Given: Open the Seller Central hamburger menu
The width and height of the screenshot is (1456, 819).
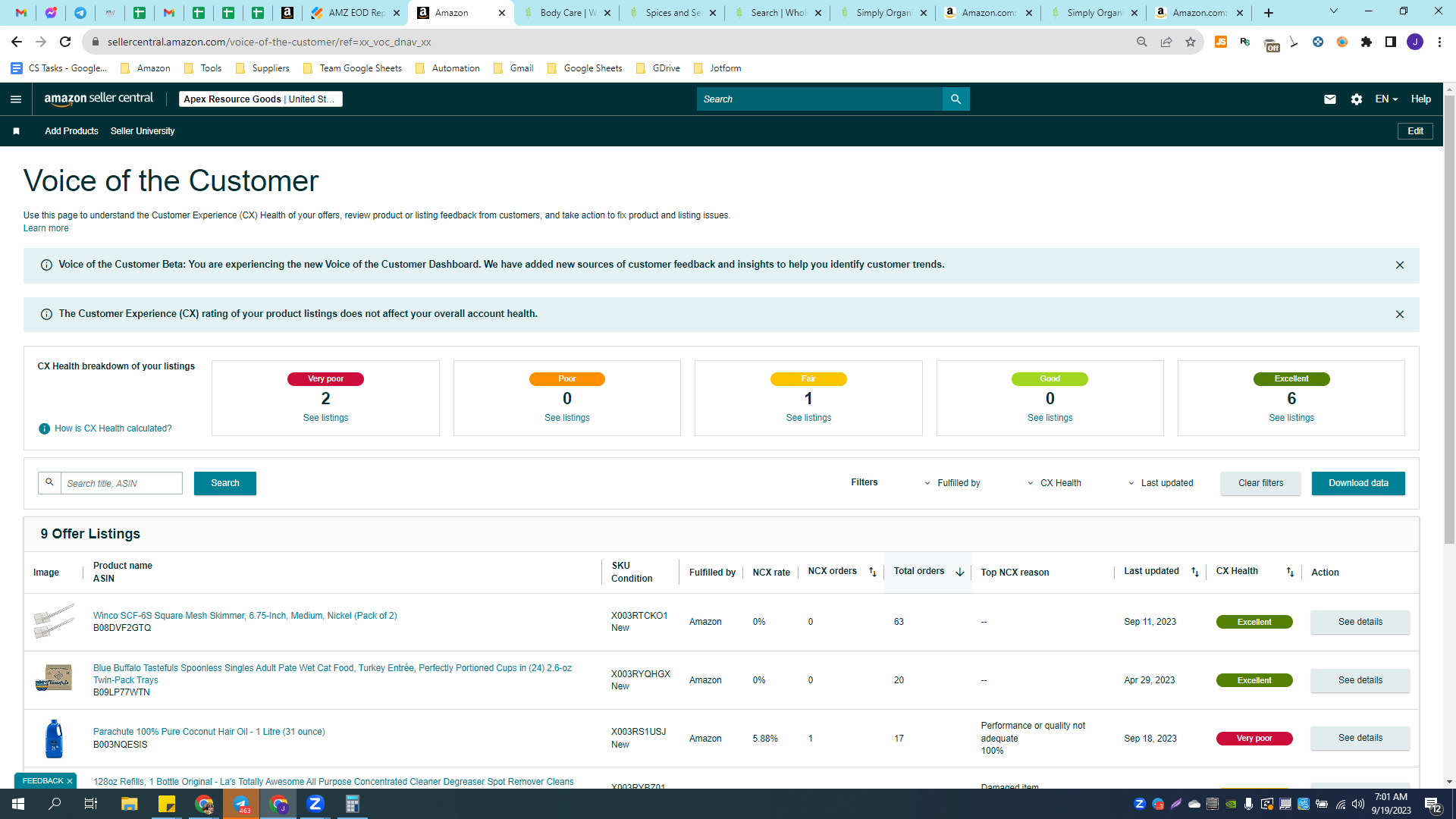Looking at the screenshot, I should [16, 99].
